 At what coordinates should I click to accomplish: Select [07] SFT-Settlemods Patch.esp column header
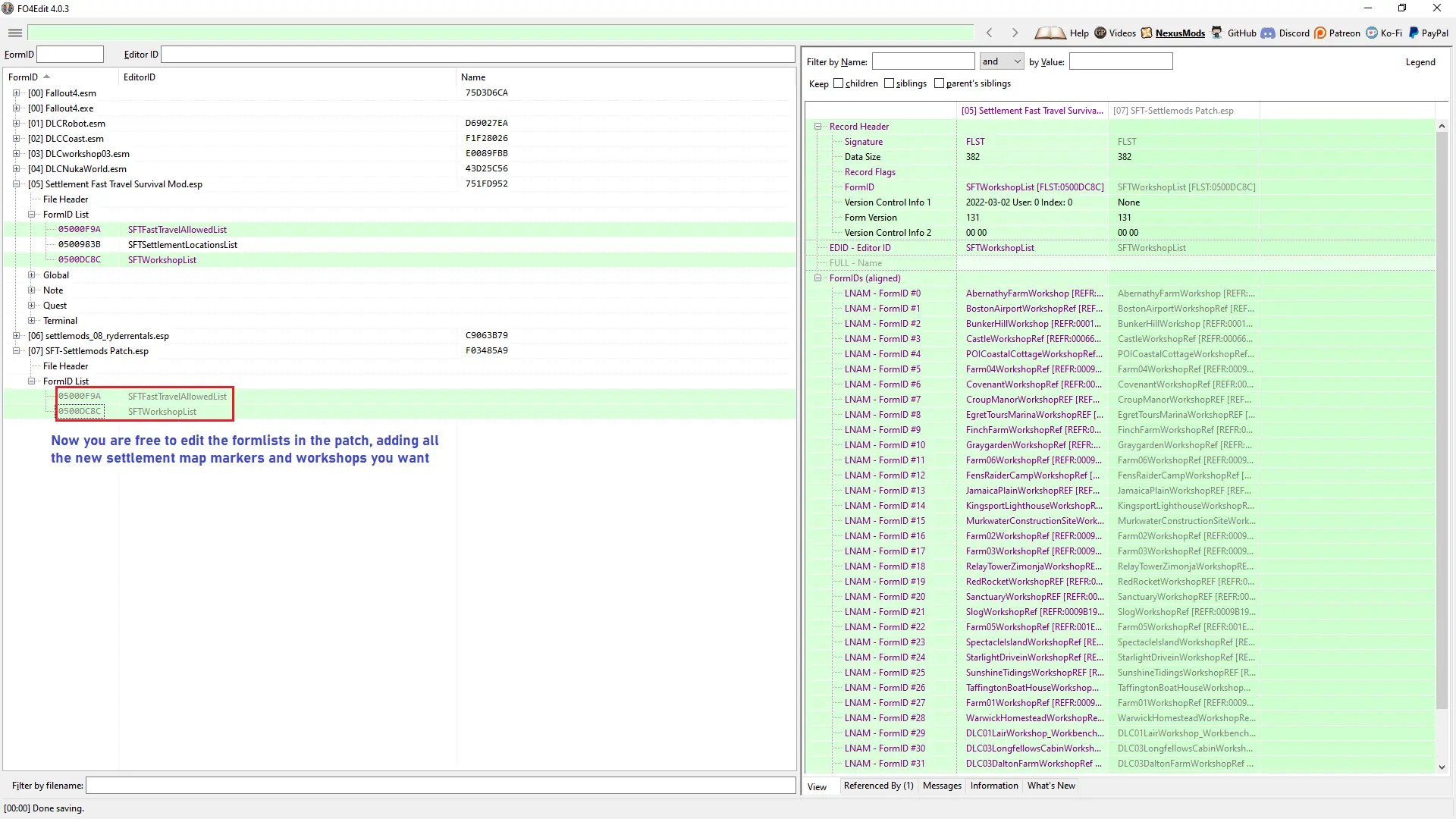pyautogui.click(x=1184, y=111)
